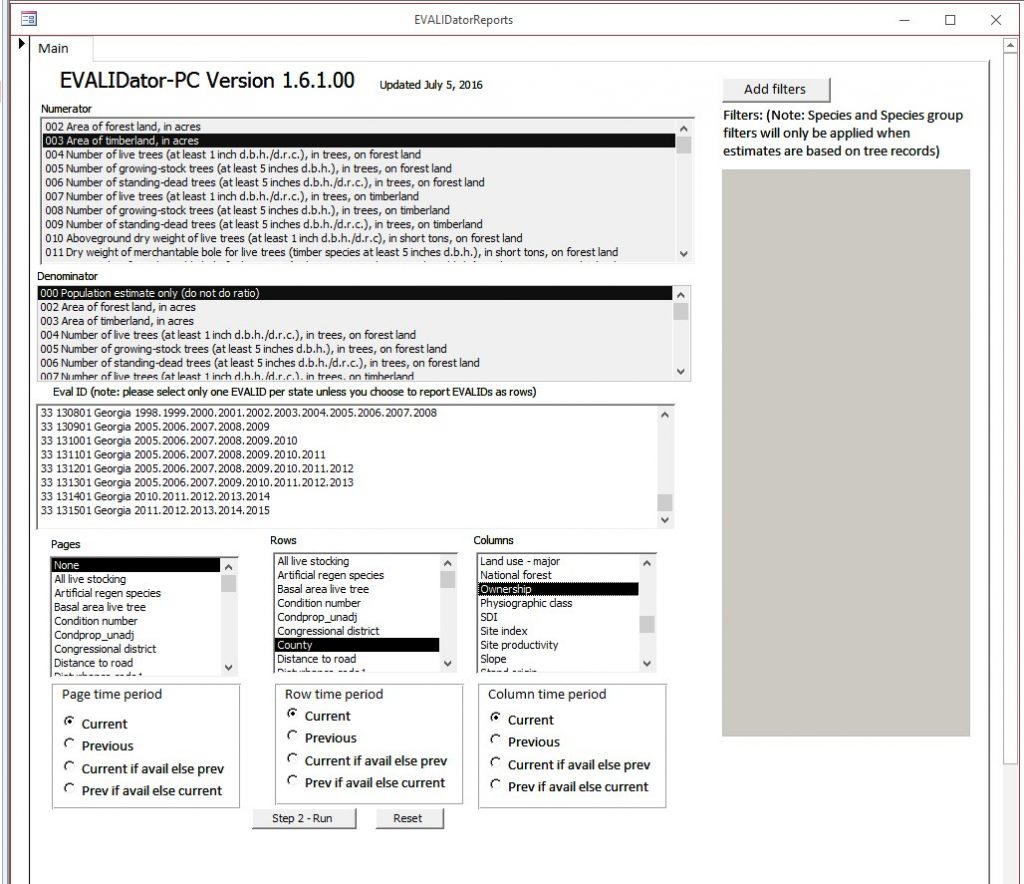The height and width of the screenshot is (884, 1024).
Task: Select Eval ID 130801 Georgia 1998-2008
Action: [347, 413]
